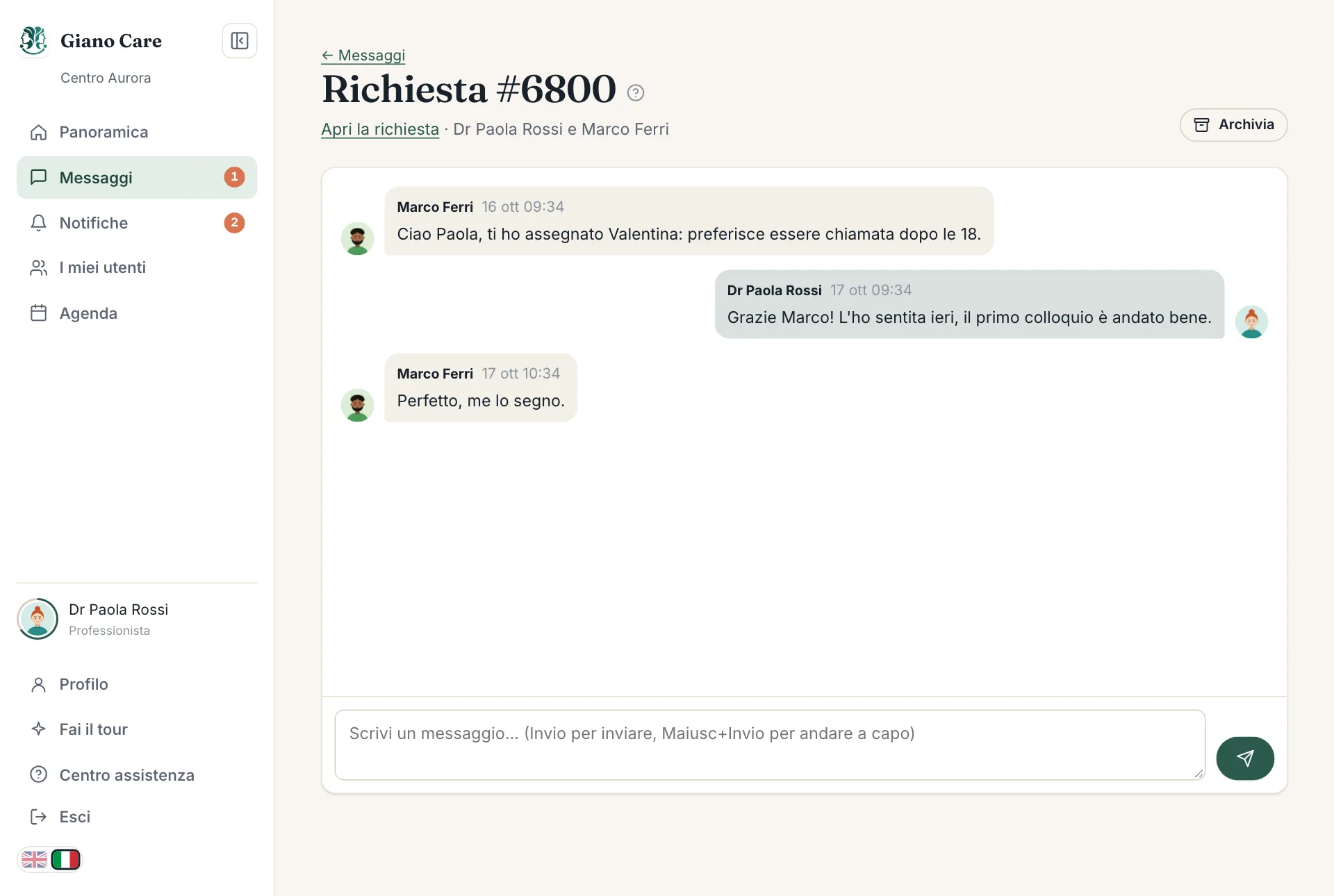
Task: Click Marco Ferri's avatar on the first message
Action: tap(357, 238)
